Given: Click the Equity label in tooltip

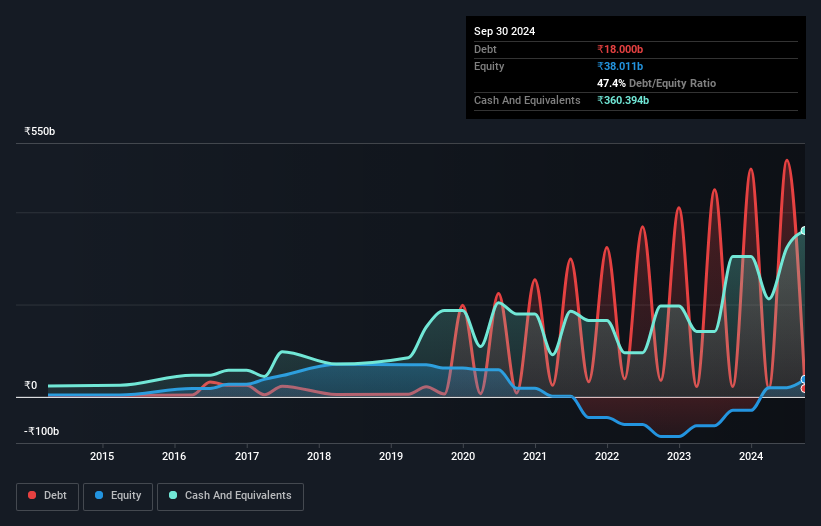Looking at the screenshot, I should pyautogui.click(x=489, y=66).
